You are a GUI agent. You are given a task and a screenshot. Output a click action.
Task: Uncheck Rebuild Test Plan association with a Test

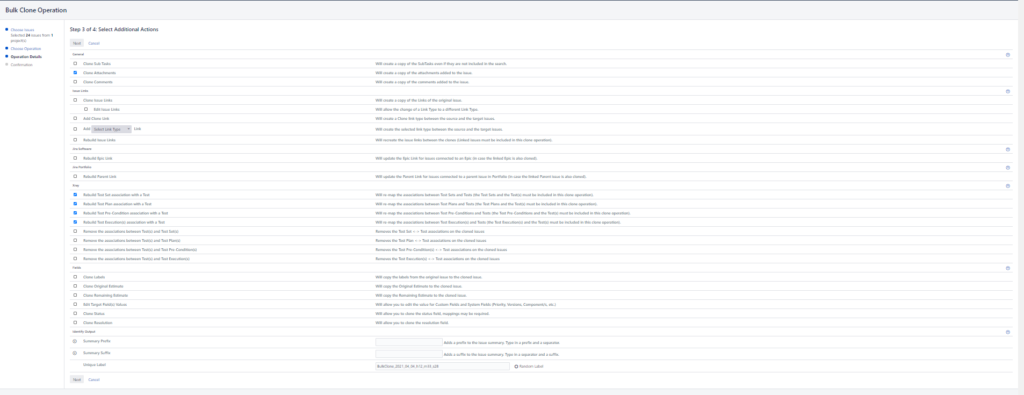(x=75, y=204)
